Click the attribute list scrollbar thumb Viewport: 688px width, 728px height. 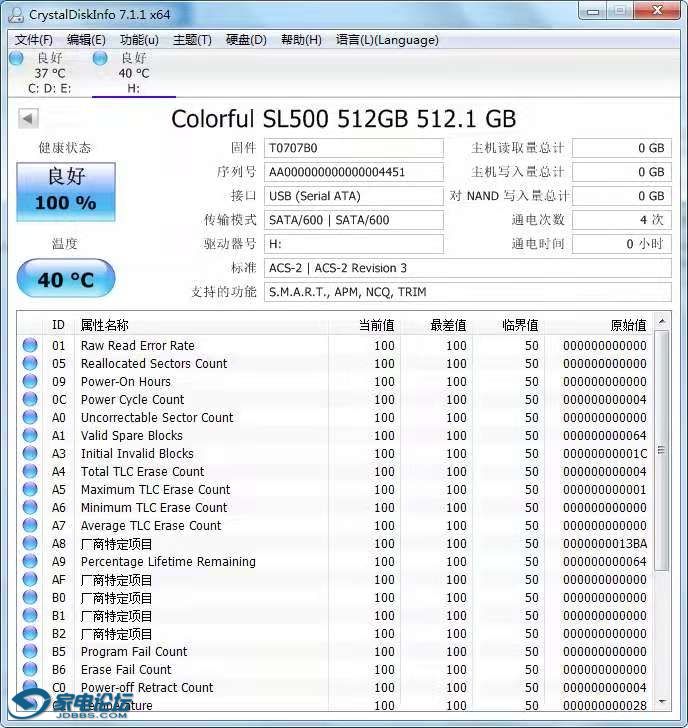tap(662, 450)
